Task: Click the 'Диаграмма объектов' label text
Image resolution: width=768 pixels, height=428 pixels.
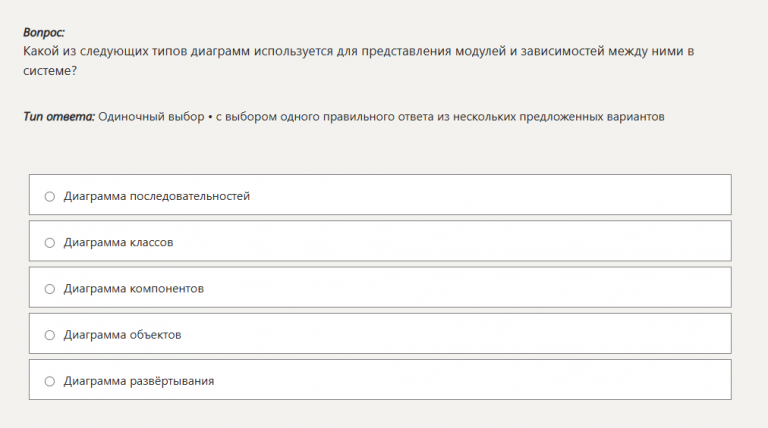Action: click(122, 335)
